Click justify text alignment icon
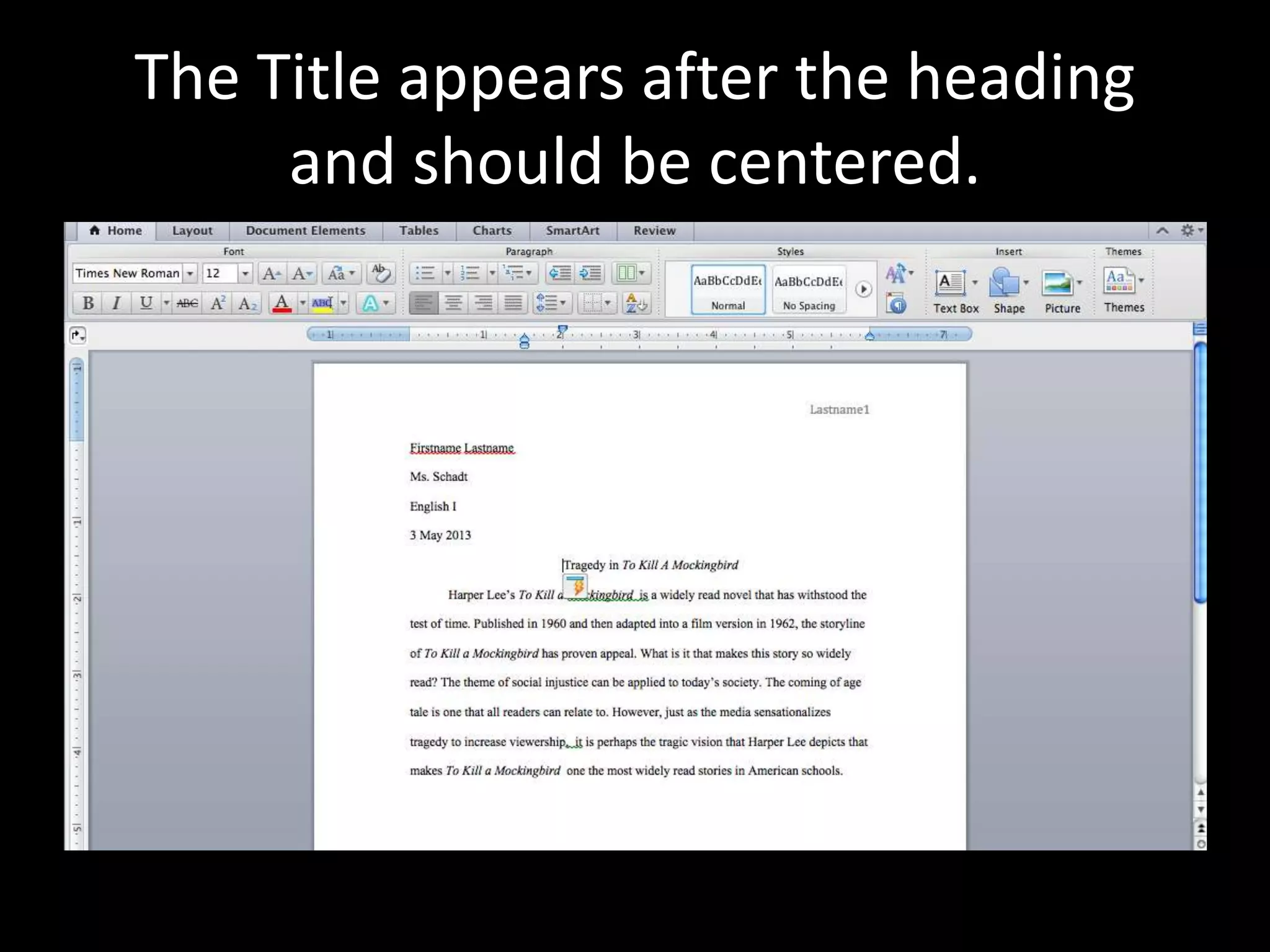The height and width of the screenshot is (952, 1270). 513,303
